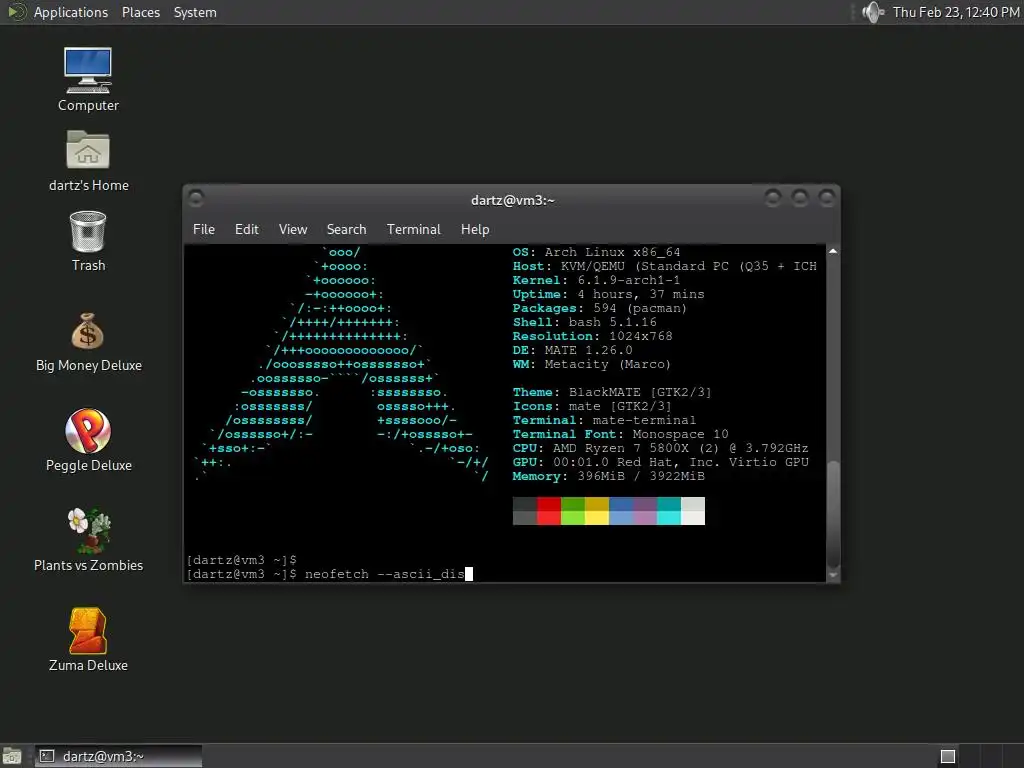Click the Show Desktop button in the bottom panel
1024x768 pixels.
tap(12, 756)
